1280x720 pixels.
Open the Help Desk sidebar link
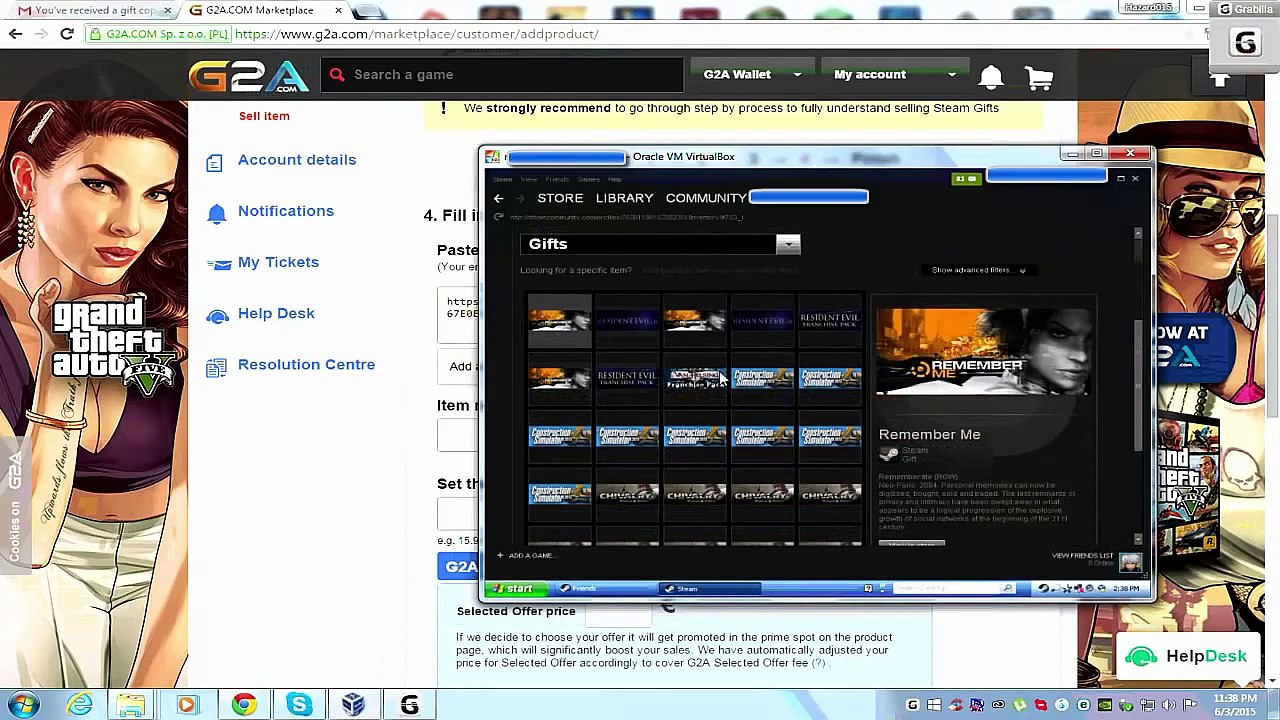point(276,313)
